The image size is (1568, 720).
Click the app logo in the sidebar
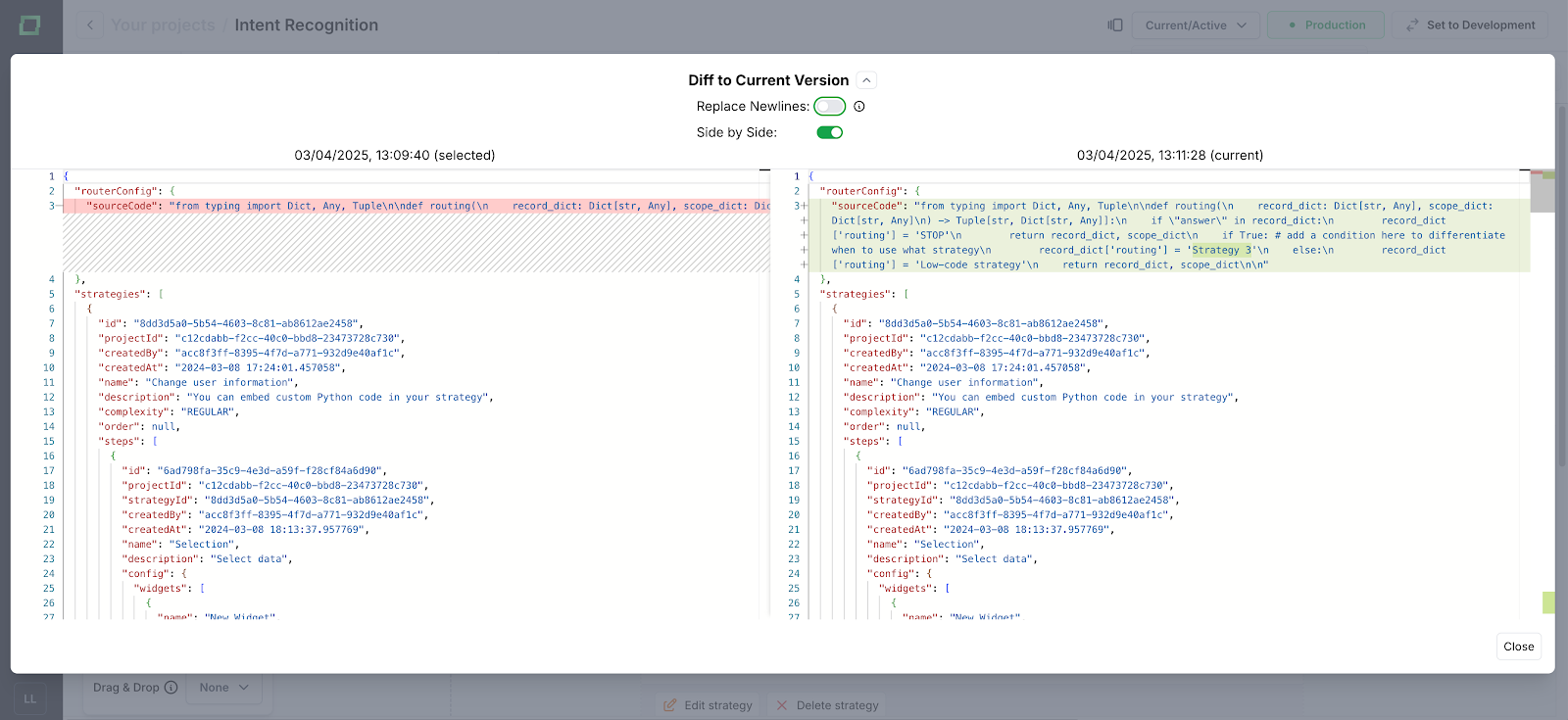[x=30, y=25]
